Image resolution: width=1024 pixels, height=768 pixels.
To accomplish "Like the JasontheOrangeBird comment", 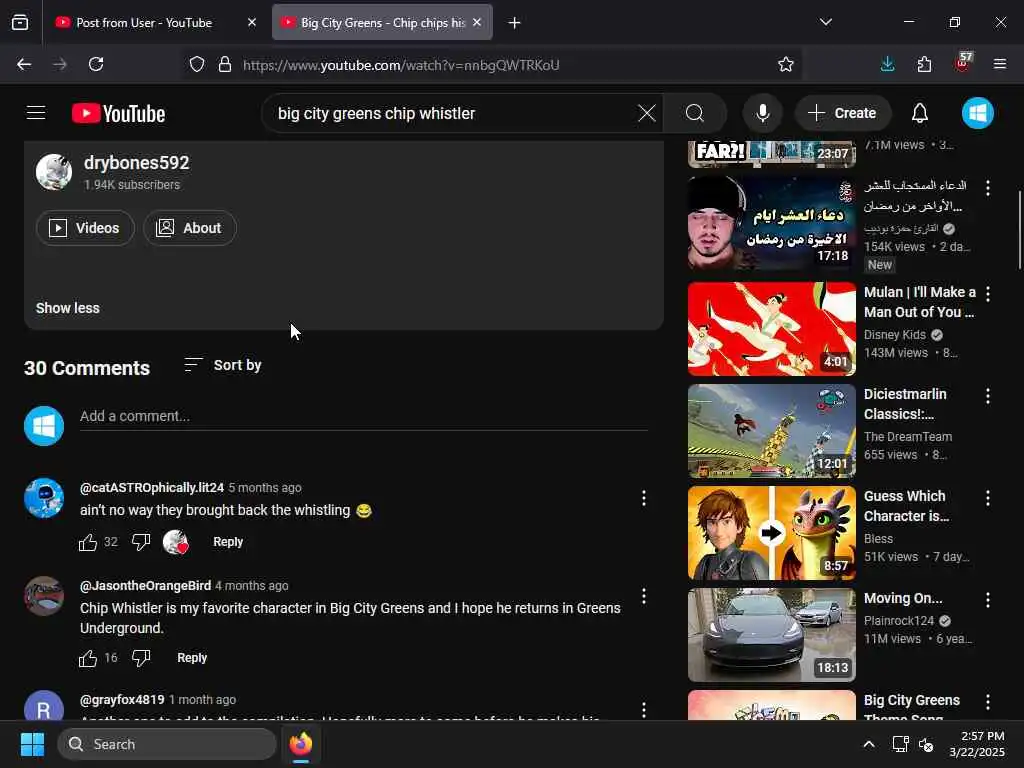I will [88, 658].
